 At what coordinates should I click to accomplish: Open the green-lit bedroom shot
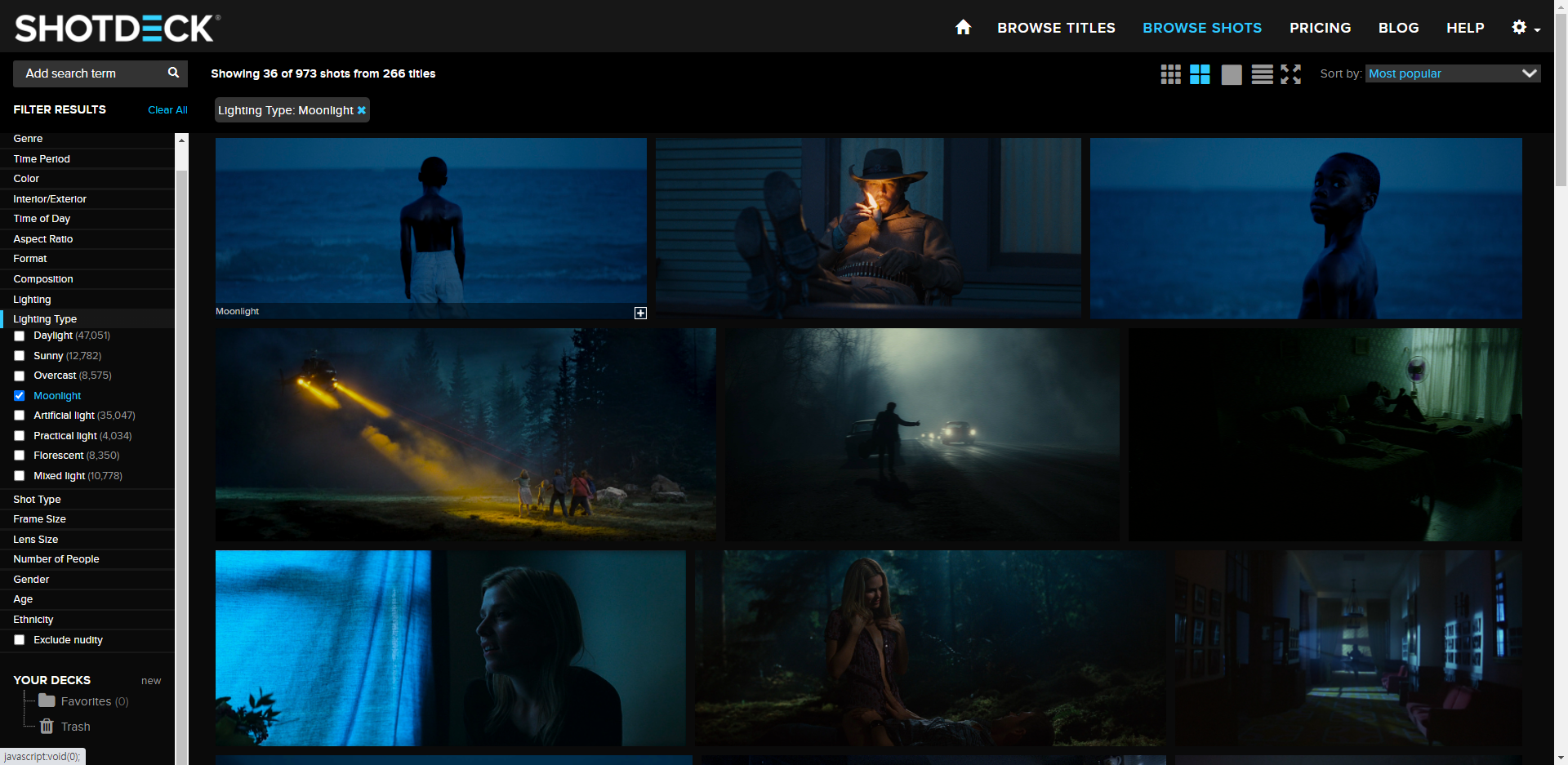pyautogui.click(x=1325, y=434)
